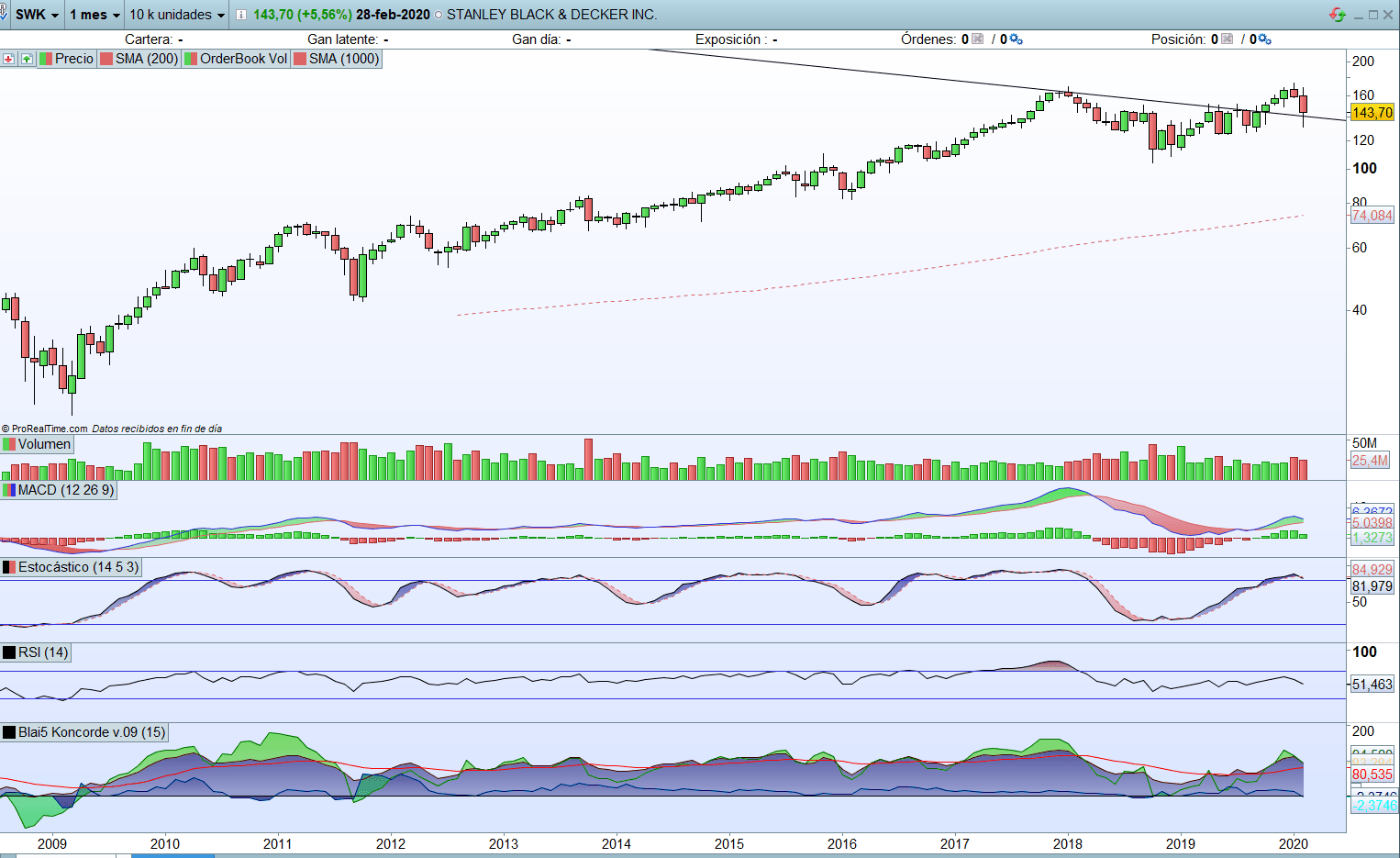Click the 'Posición:' label
The image size is (1400, 858).
(1179, 39)
